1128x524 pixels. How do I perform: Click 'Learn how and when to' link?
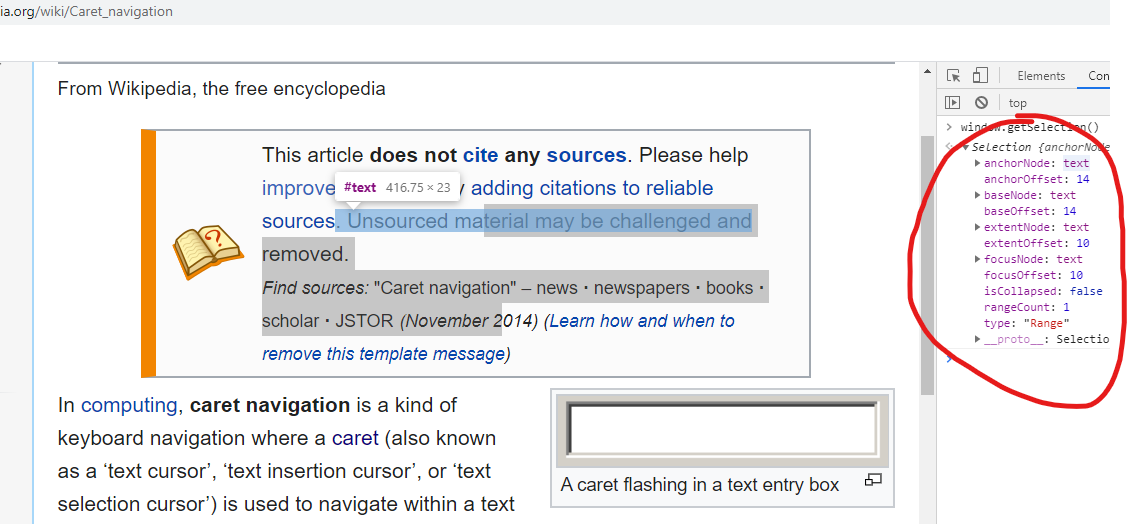coord(642,320)
